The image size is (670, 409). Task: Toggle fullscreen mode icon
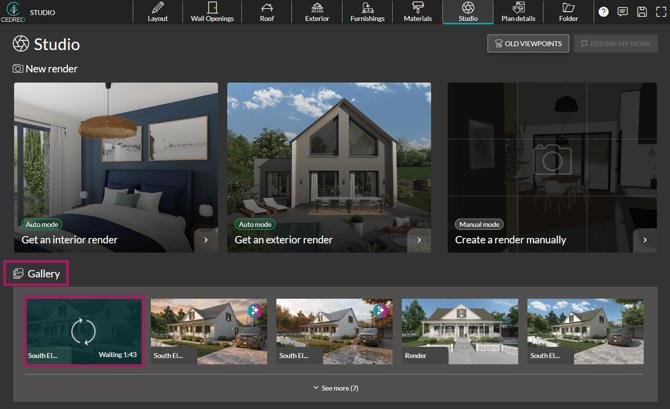click(661, 12)
